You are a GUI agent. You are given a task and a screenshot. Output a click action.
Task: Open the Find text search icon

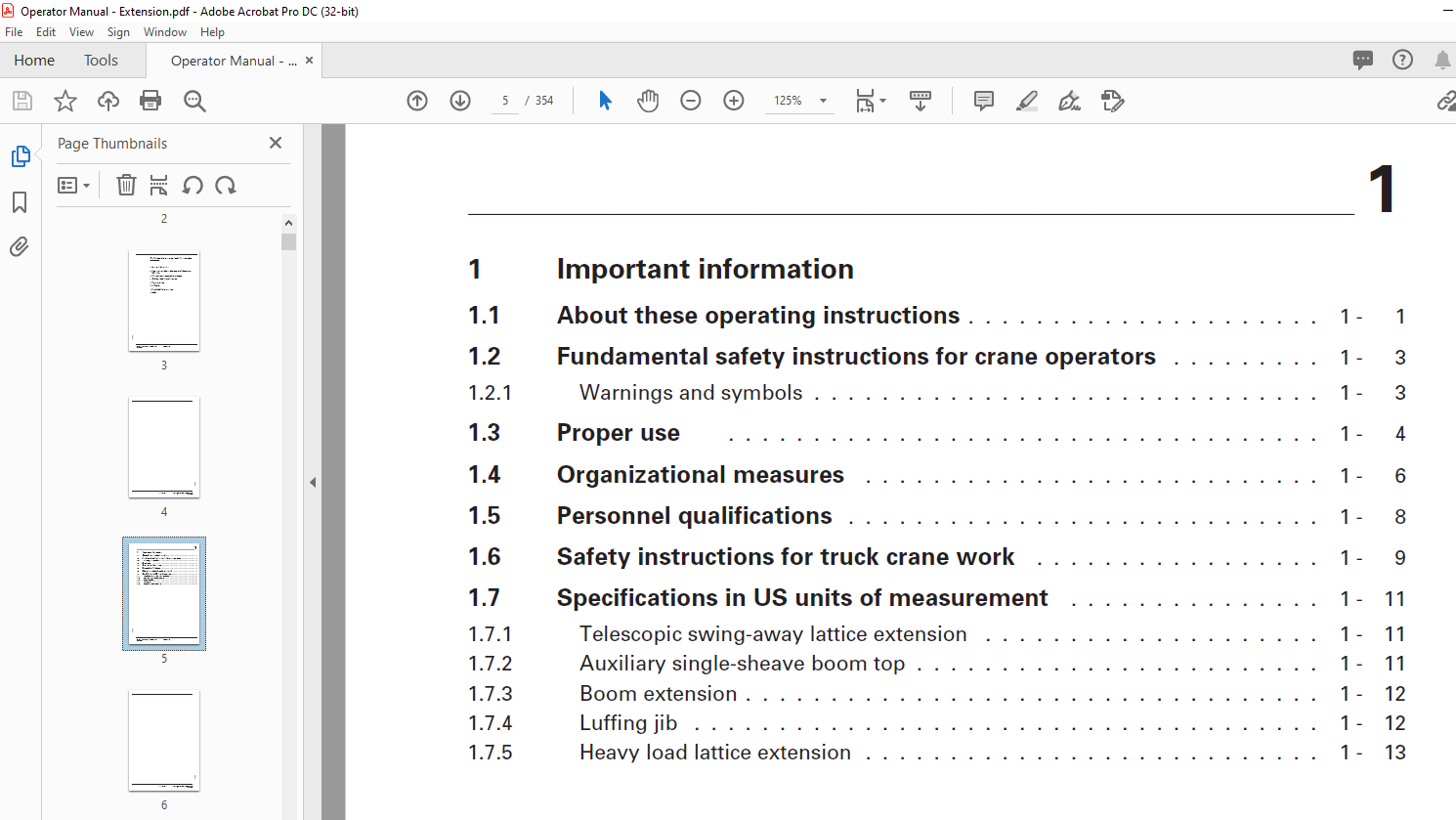tap(194, 101)
